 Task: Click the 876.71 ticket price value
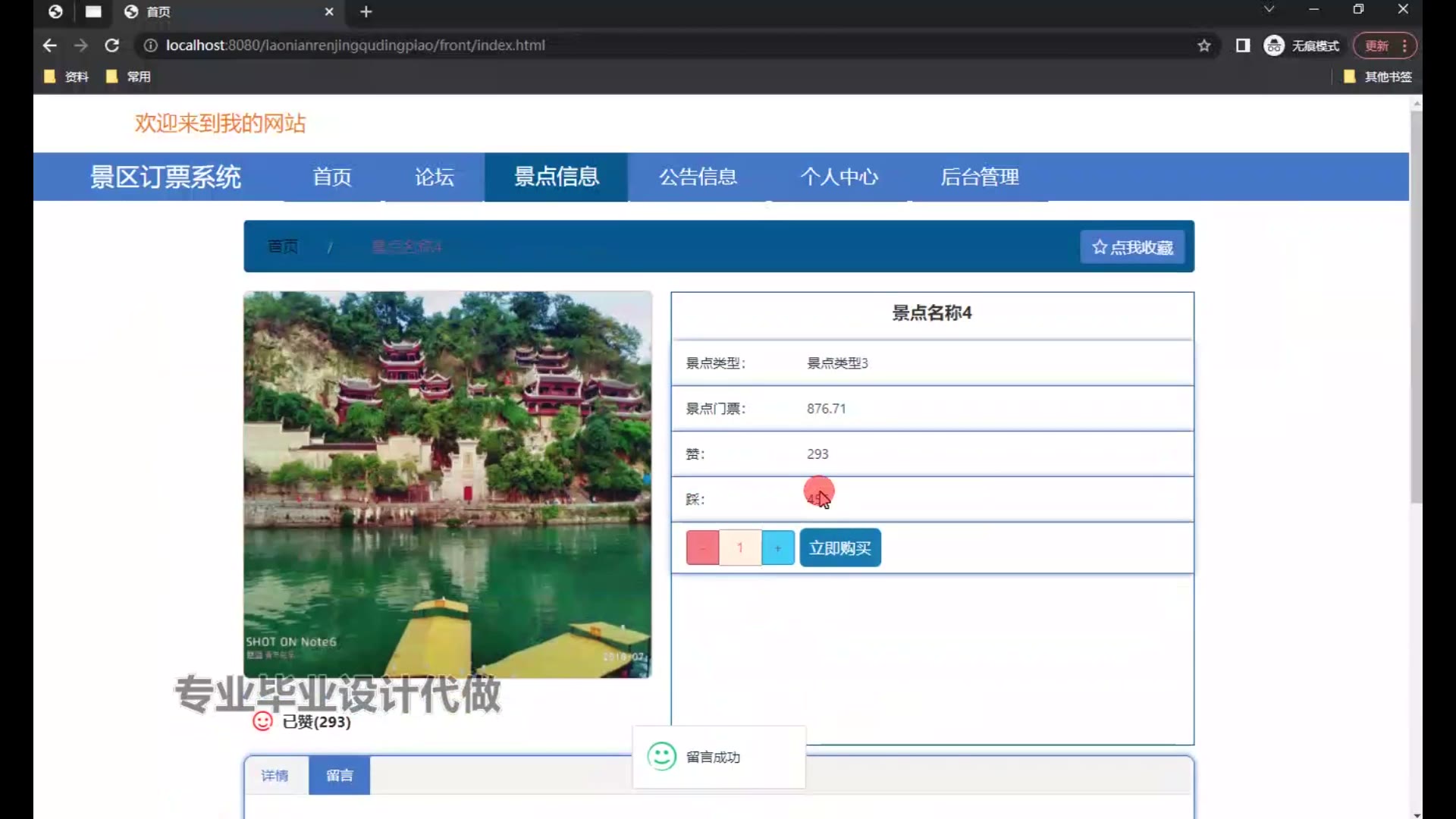click(x=826, y=409)
